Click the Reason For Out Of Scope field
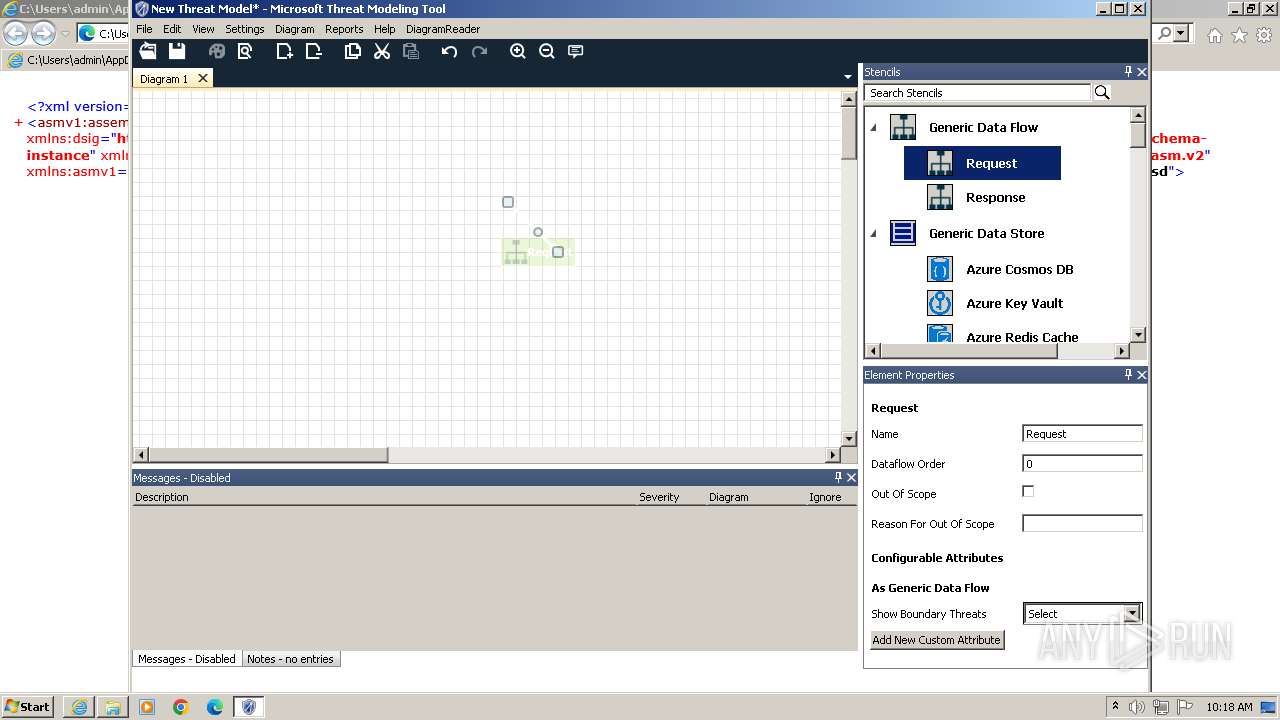Viewport: 1280px width, 720px height. (1082, 524)
